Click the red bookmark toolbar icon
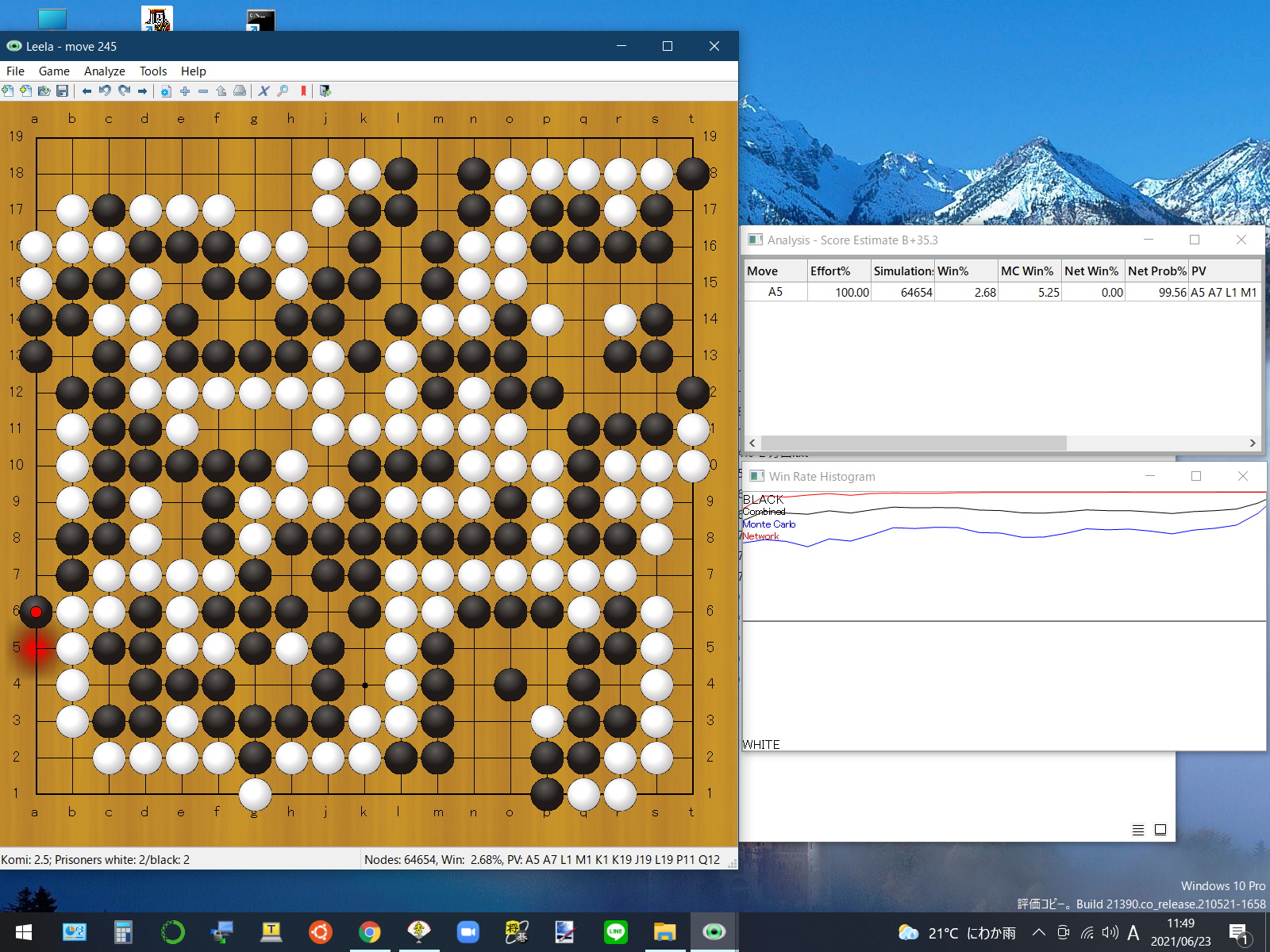Image resolution: width=1270 pixels, height=952 pixels. [303, 91]
